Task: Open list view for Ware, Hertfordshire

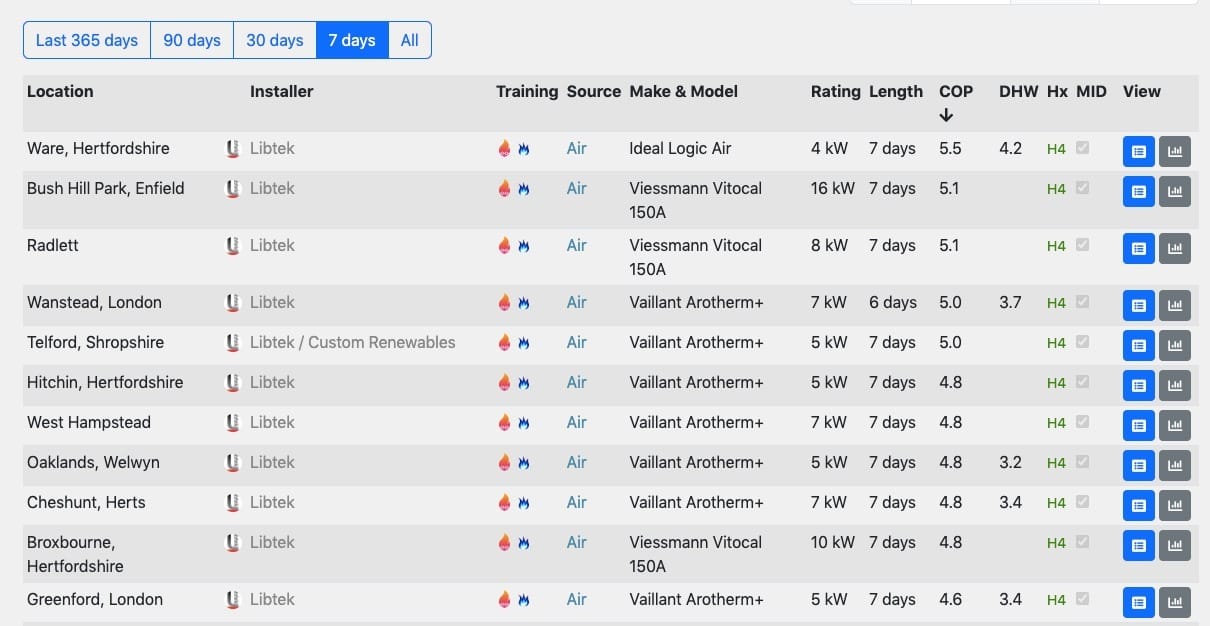Action: (1138, 152)
